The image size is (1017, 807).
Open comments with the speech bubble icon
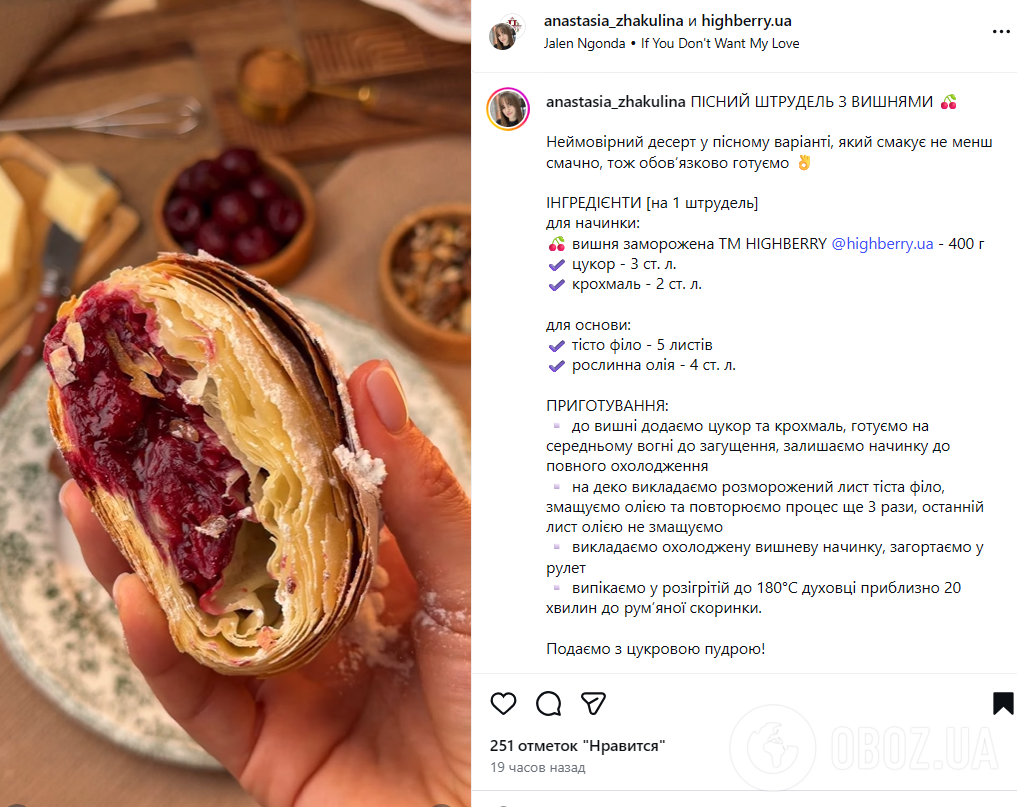click(549, 703)
